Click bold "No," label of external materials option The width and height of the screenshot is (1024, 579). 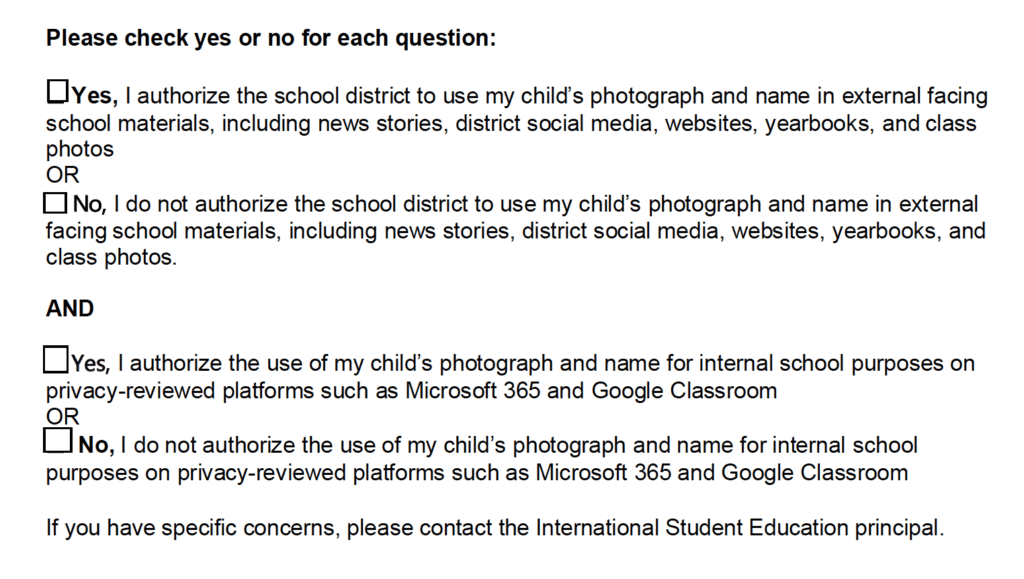click(89, 205)
